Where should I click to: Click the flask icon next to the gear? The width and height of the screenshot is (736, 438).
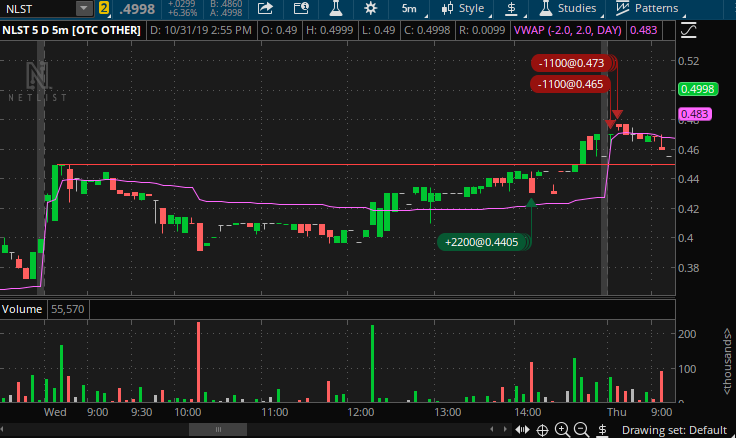[336, 8]
